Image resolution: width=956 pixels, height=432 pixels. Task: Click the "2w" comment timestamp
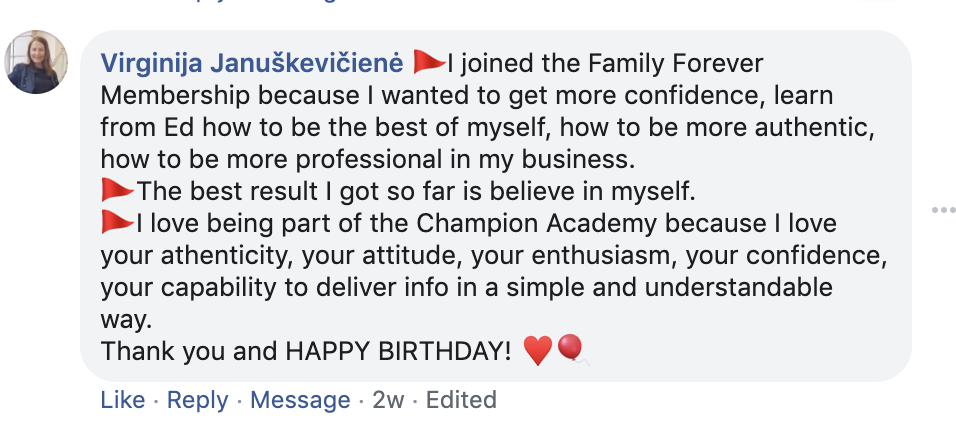coord(389,400)
